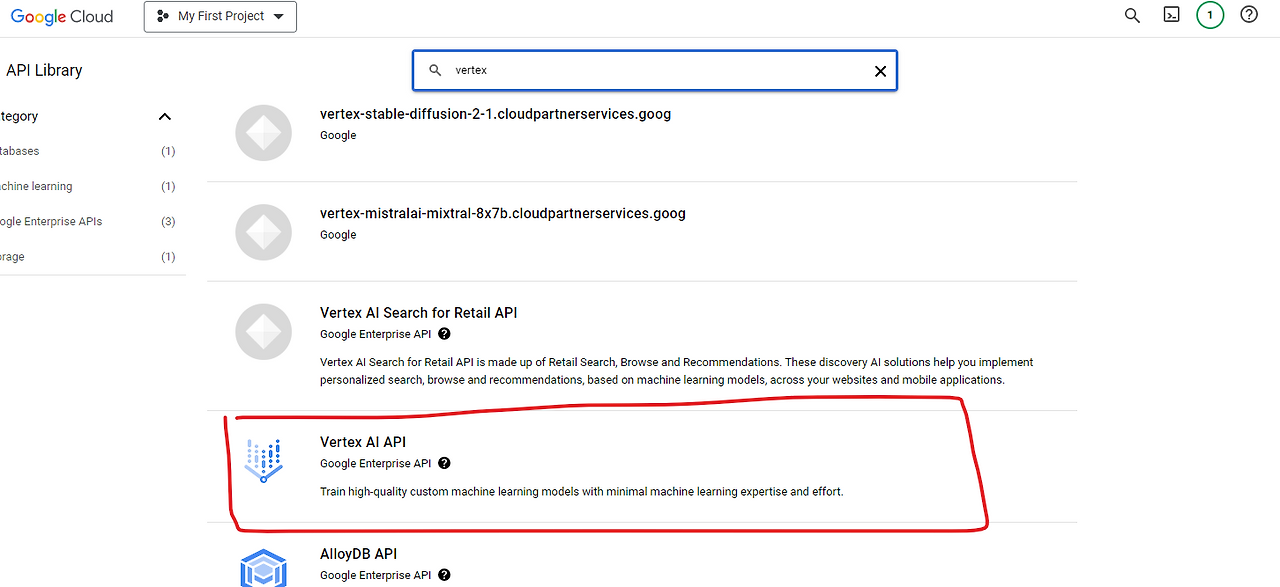Click Vertex AI Search for Retail icon
This screenshot has height=587, width=1280.
263,332
